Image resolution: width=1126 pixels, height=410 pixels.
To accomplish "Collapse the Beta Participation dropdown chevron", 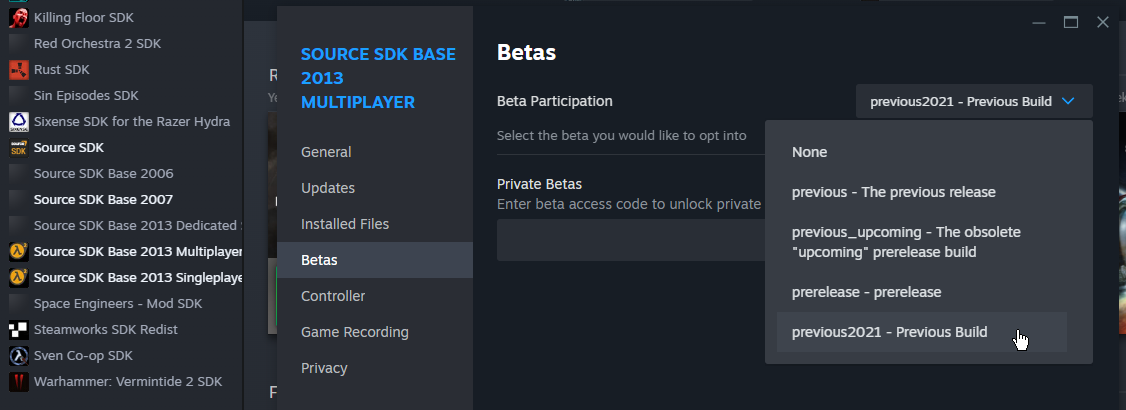I will [1068, 101].
